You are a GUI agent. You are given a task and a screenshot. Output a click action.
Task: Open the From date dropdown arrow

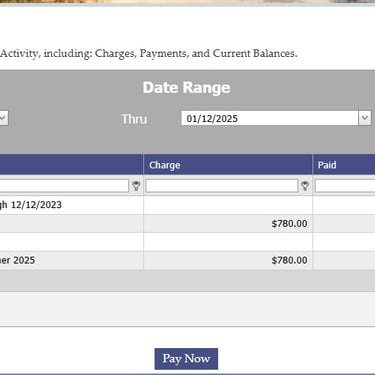(x=3, y=118)
